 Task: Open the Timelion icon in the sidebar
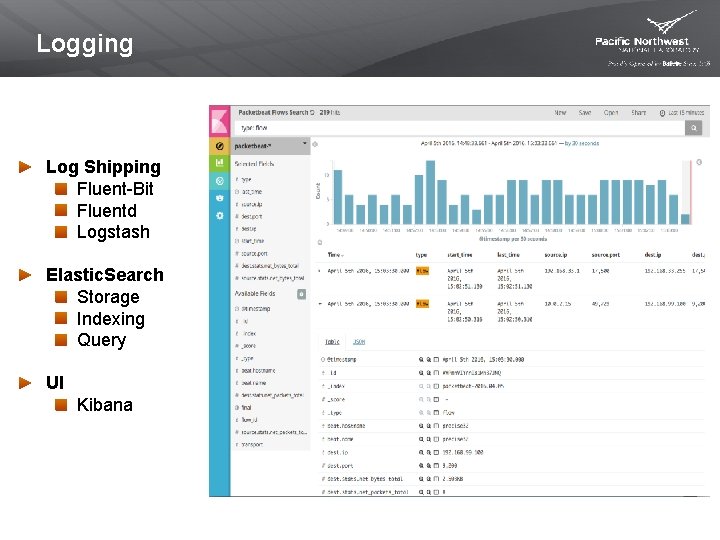pyautogui.click(x=219, y=198)
